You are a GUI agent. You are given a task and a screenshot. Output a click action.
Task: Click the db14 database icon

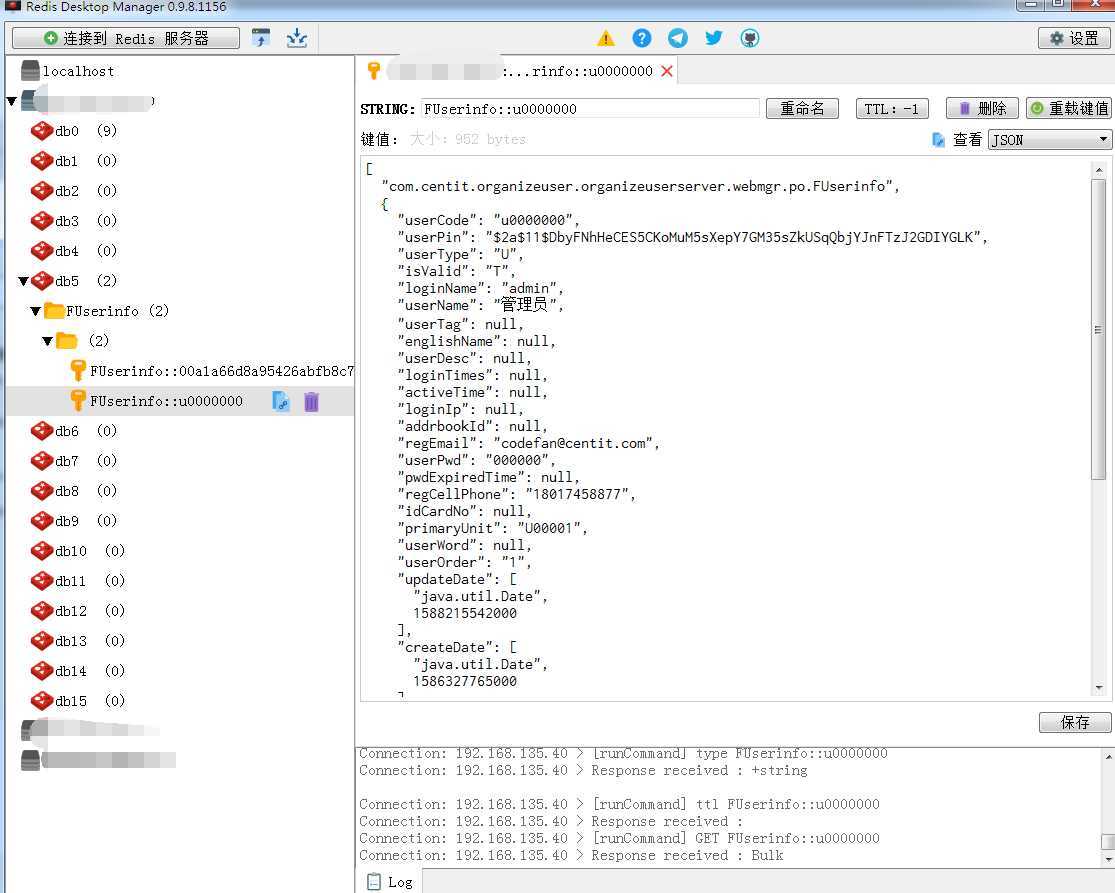click(42, 671)
